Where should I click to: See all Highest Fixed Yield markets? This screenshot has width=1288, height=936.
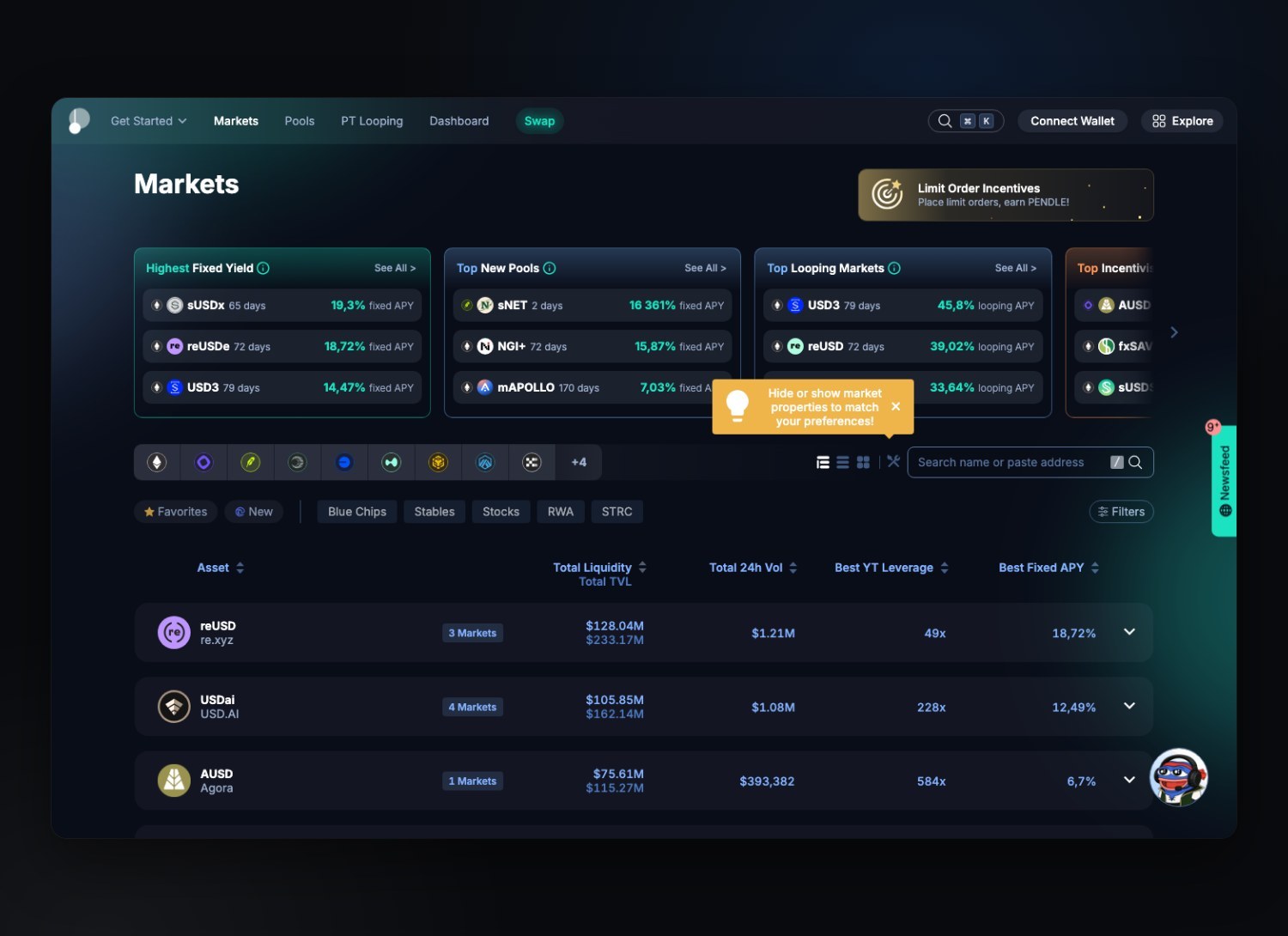[x=395, y=268]
